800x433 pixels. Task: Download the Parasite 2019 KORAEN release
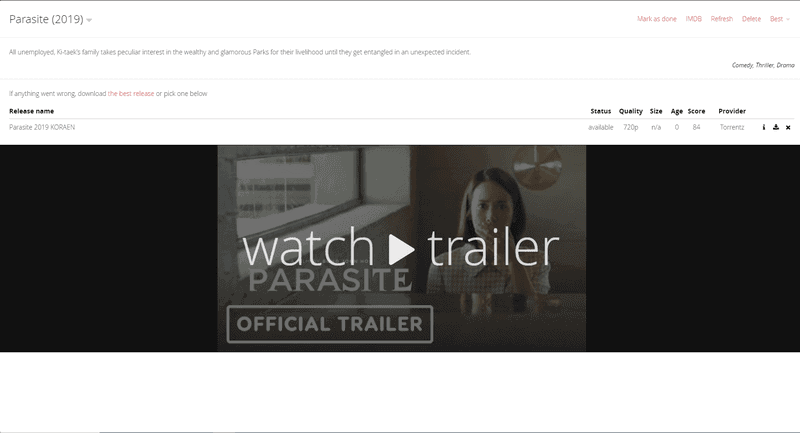point(776,128)
